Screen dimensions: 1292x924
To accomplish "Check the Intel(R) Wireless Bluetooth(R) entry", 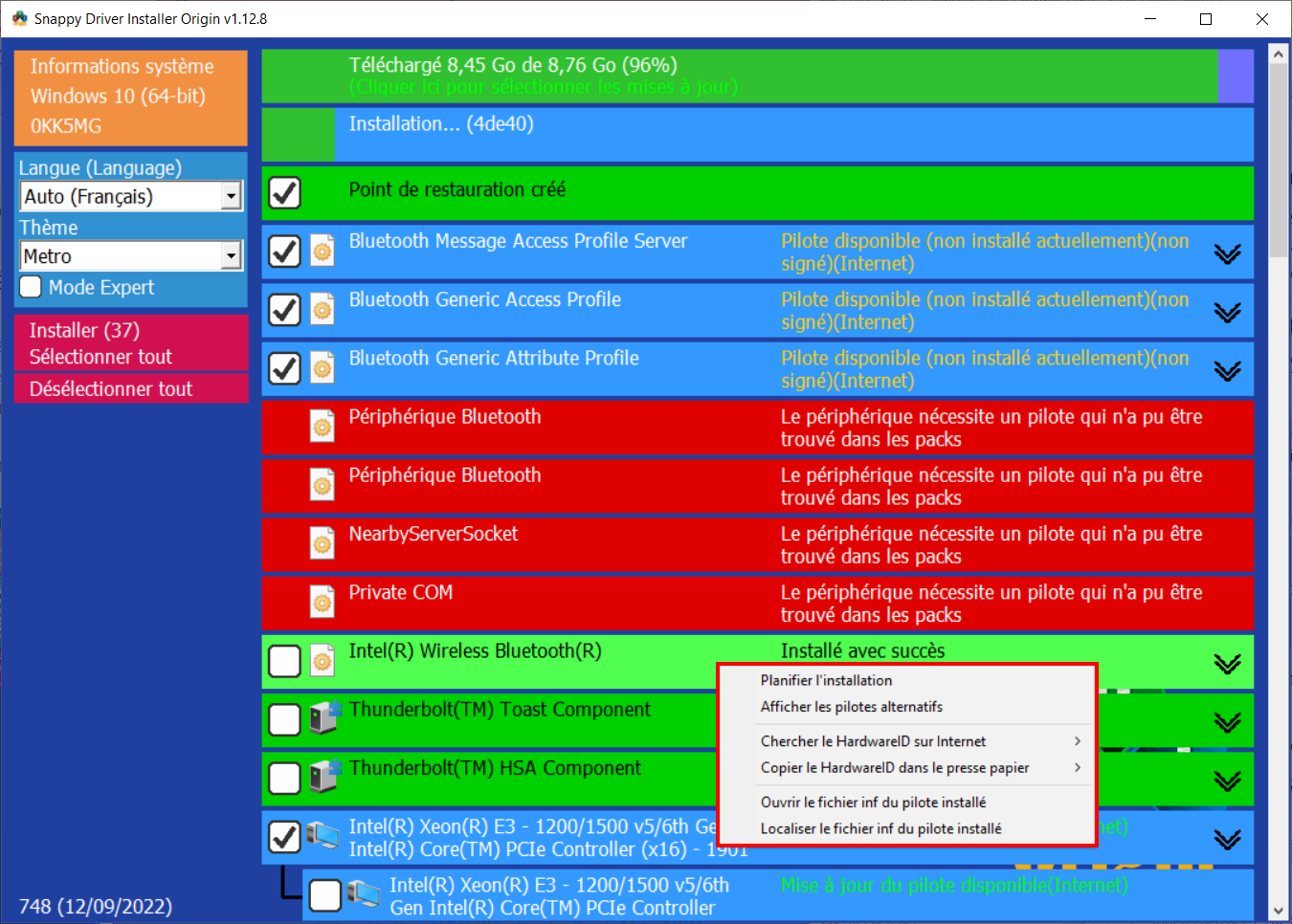I will point(284,661).
